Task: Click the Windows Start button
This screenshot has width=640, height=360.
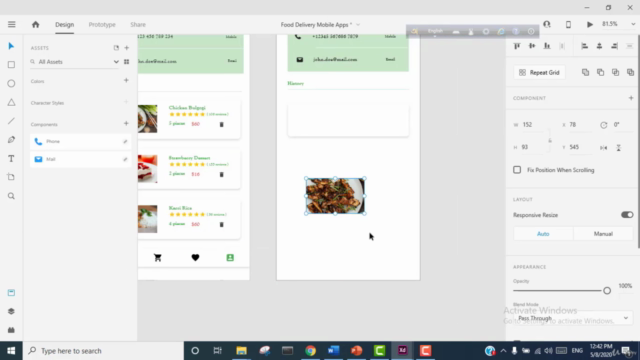Action: pyautogui.click(x=11, y=351)
